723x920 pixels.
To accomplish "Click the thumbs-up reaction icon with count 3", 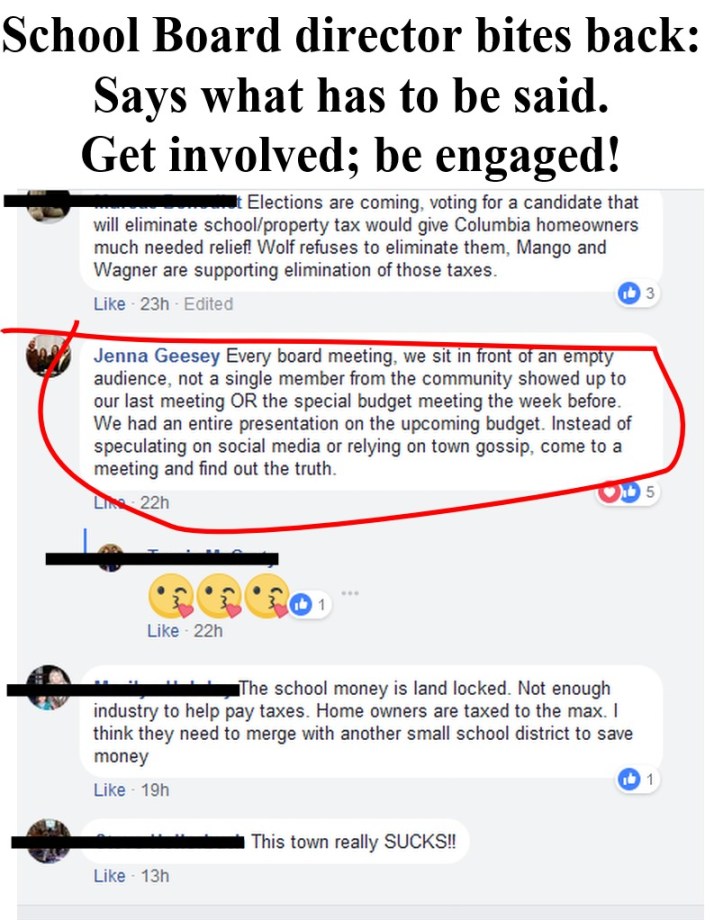I will coord(629,293).
